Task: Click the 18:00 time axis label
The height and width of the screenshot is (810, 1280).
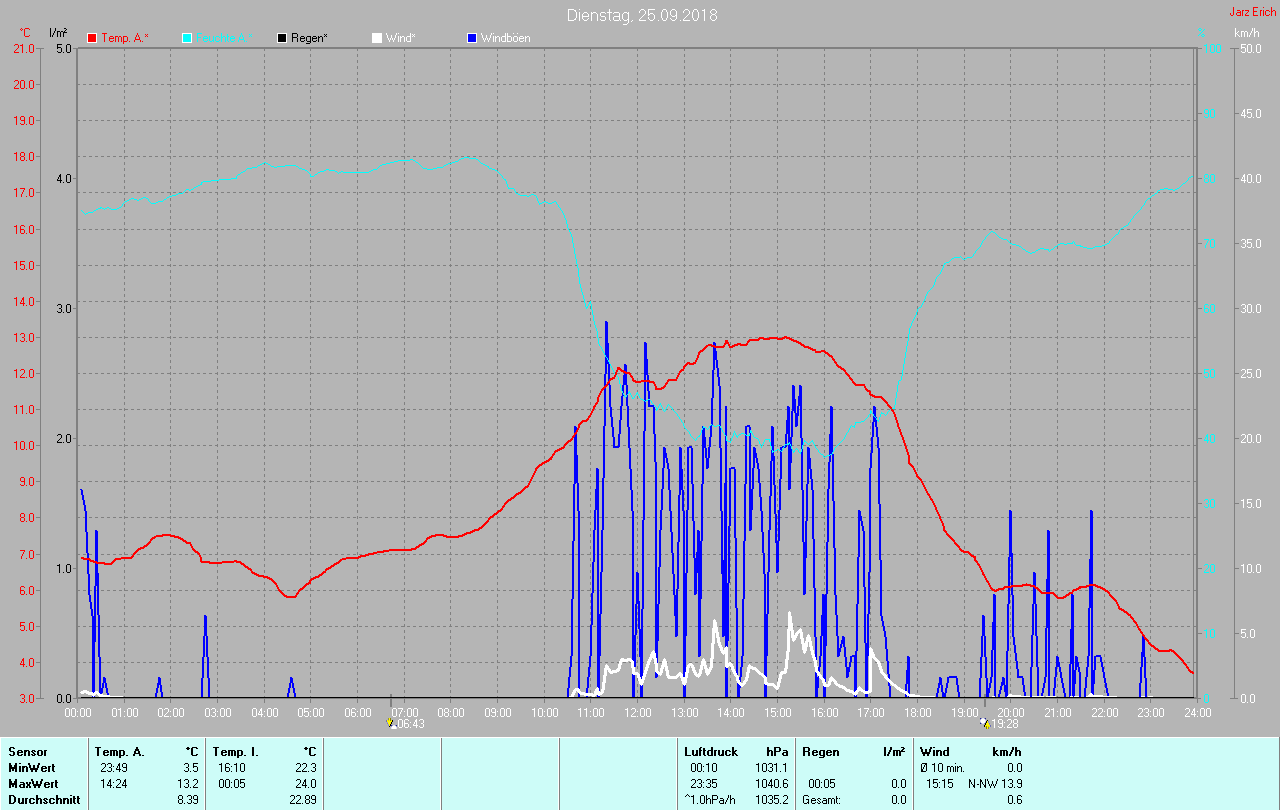Action: (917, 713)
